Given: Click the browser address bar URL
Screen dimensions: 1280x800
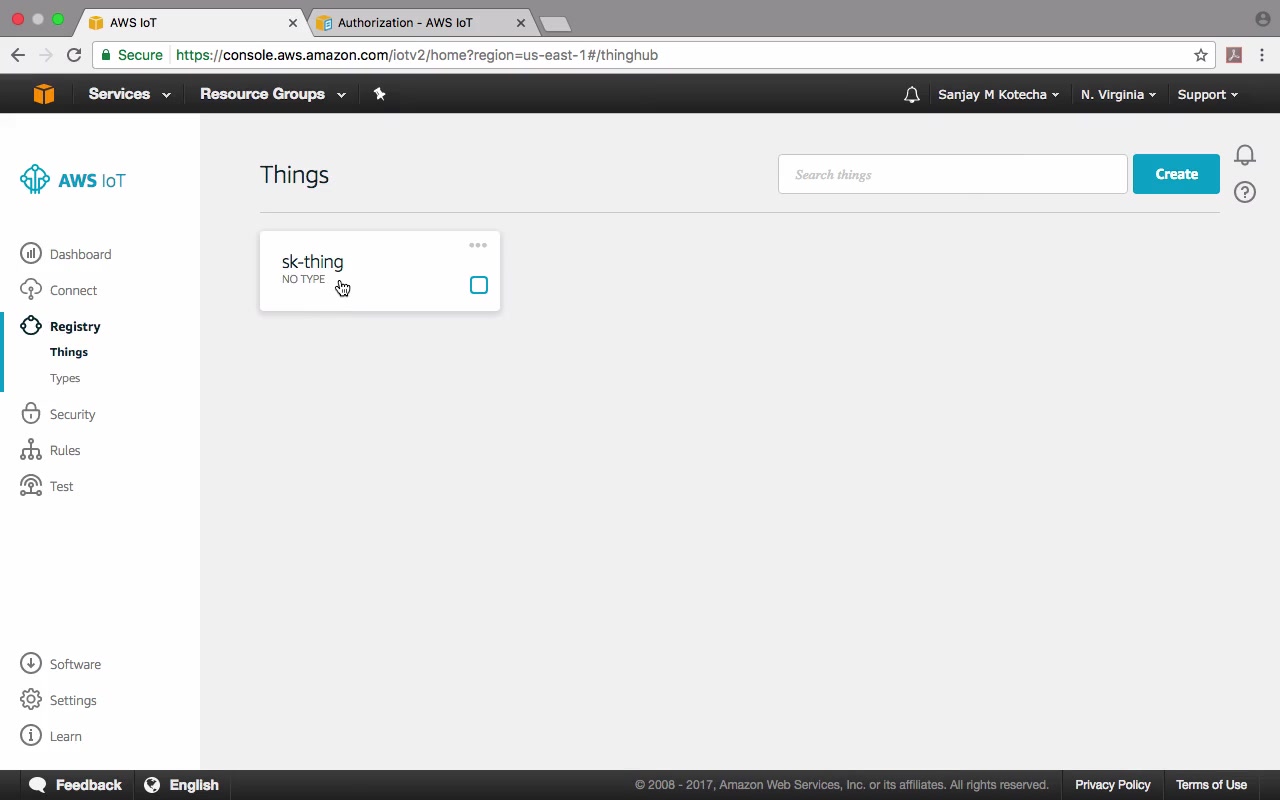Looking at the screenshot, I should coord(417,55).
